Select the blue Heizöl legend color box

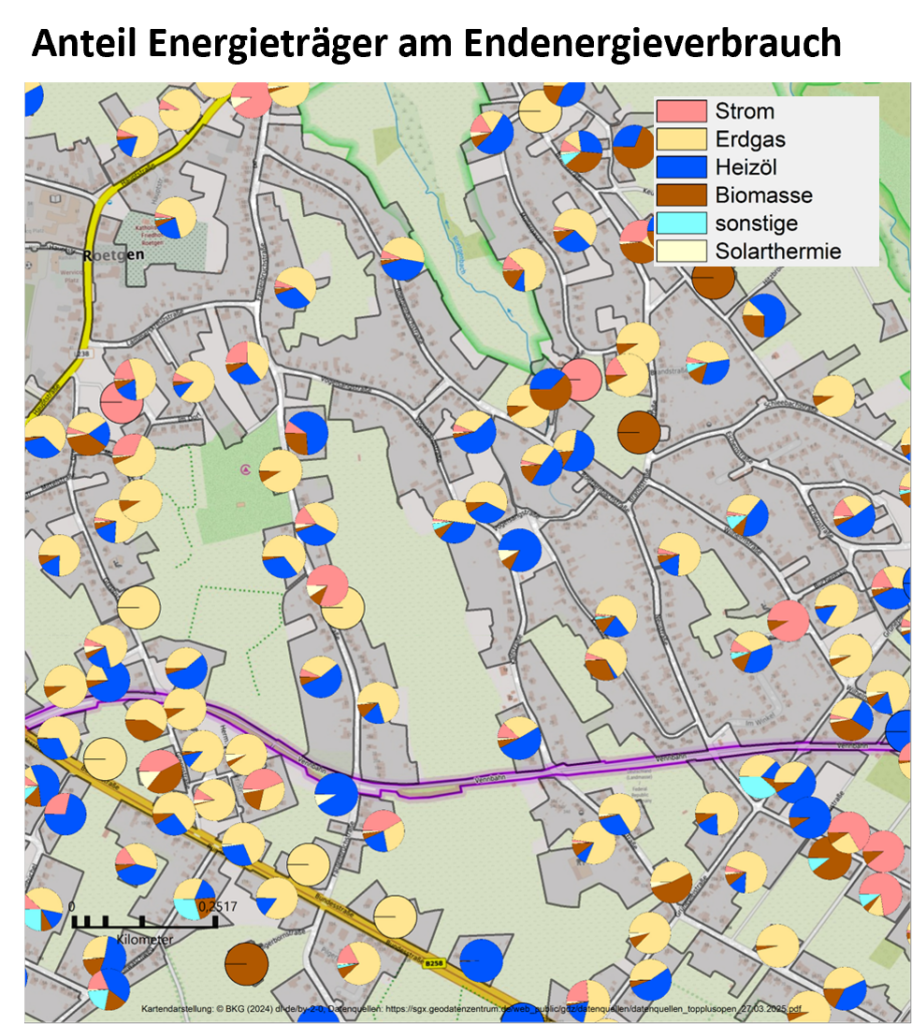point(682,167)
